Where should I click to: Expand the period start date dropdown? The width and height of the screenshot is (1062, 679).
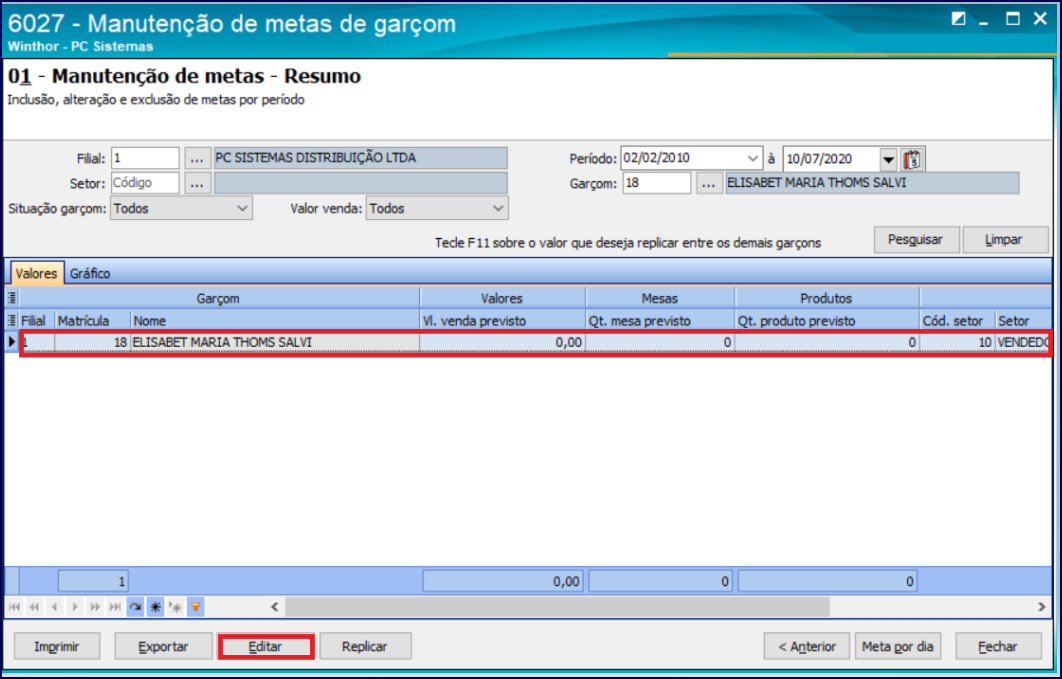[x=752, y=158]
